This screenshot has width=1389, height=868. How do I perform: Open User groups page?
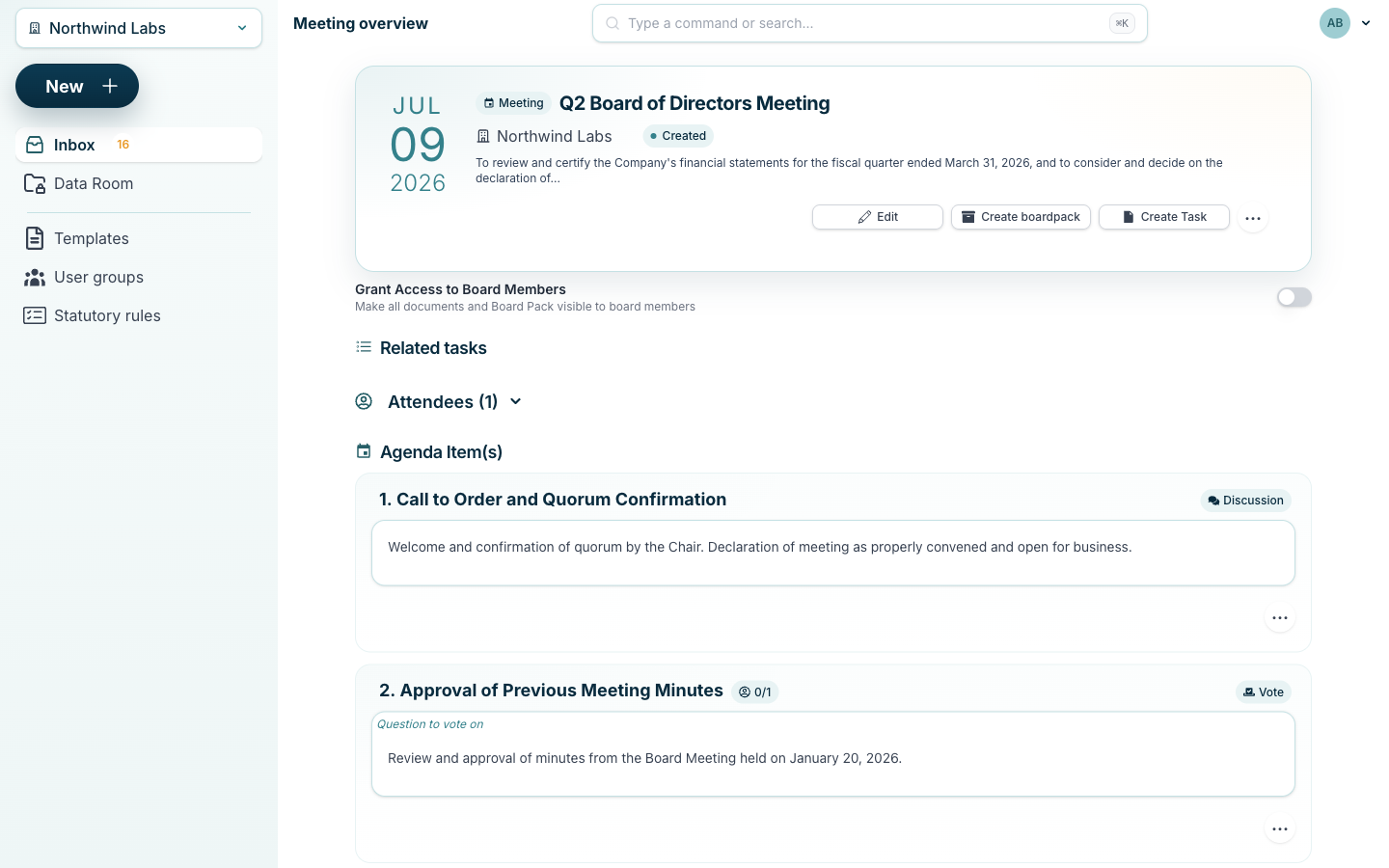tap(139, 277)
